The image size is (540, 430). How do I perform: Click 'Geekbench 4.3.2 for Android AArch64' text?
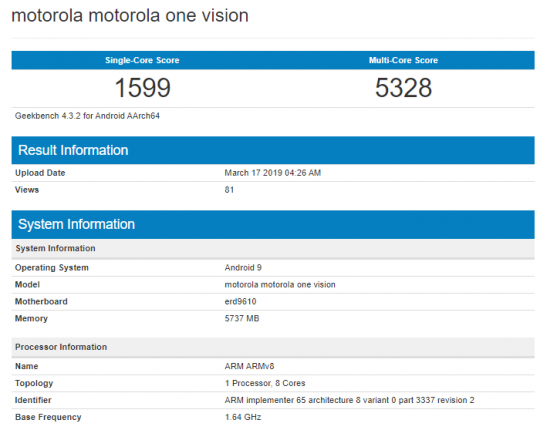[87, 116]
